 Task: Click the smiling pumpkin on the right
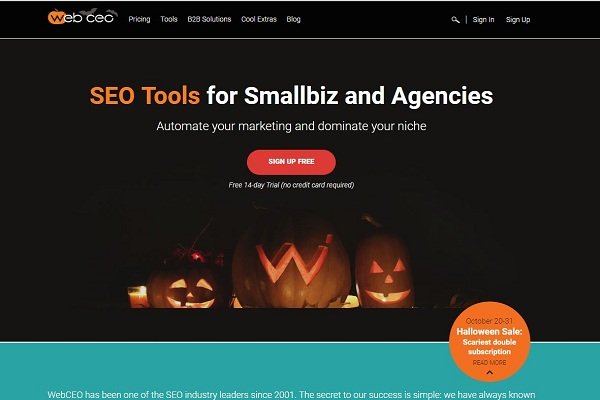click(384, 270)
